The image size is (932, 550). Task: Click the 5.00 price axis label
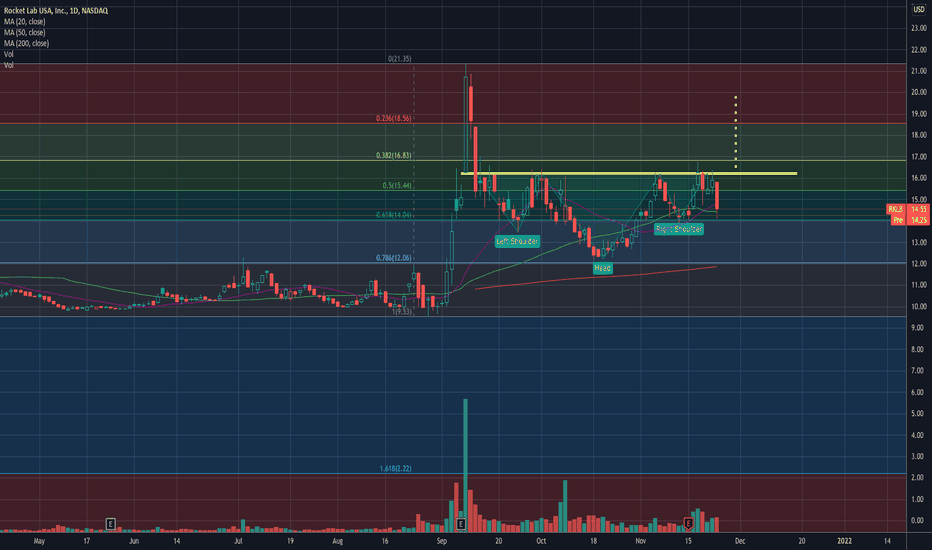tap(918, 414)
